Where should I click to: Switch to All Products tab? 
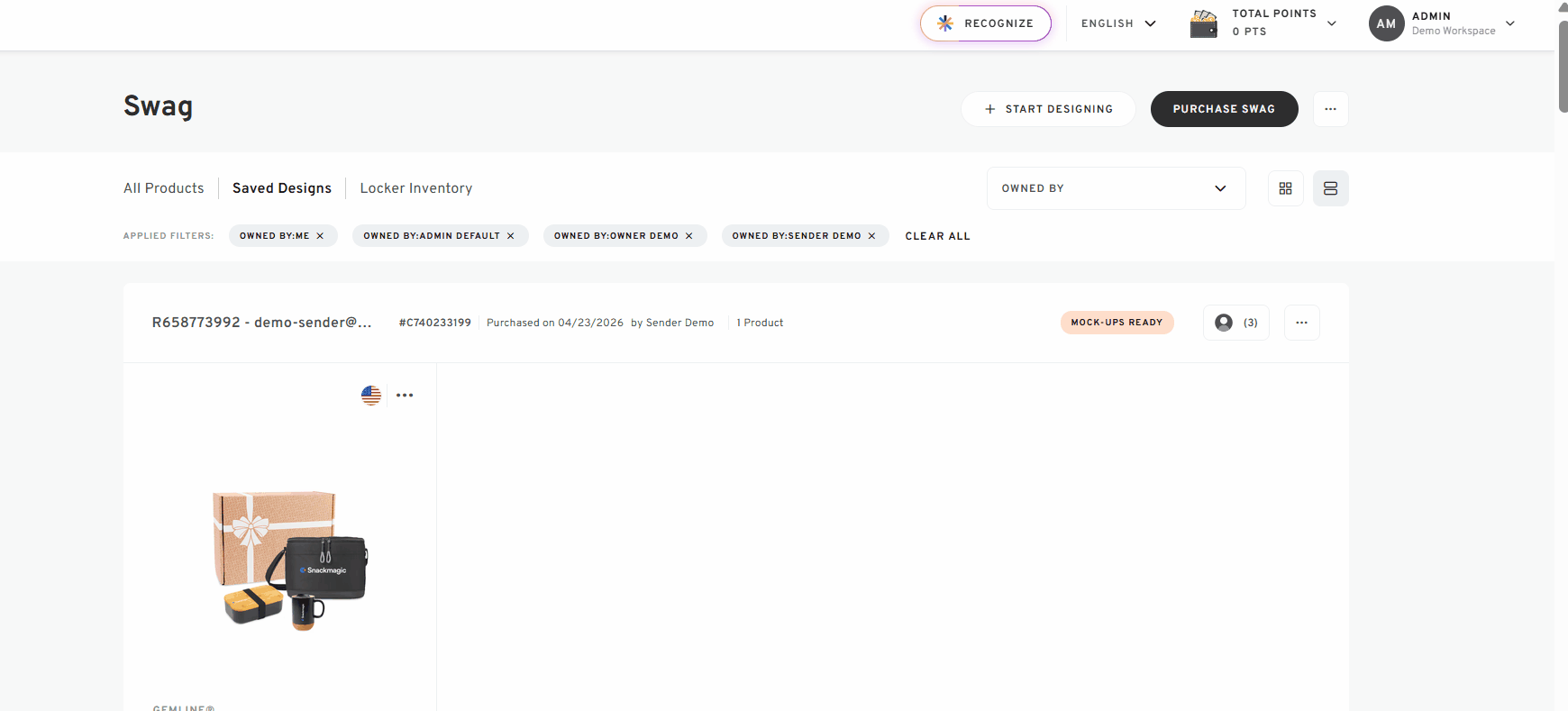point(164,188)
